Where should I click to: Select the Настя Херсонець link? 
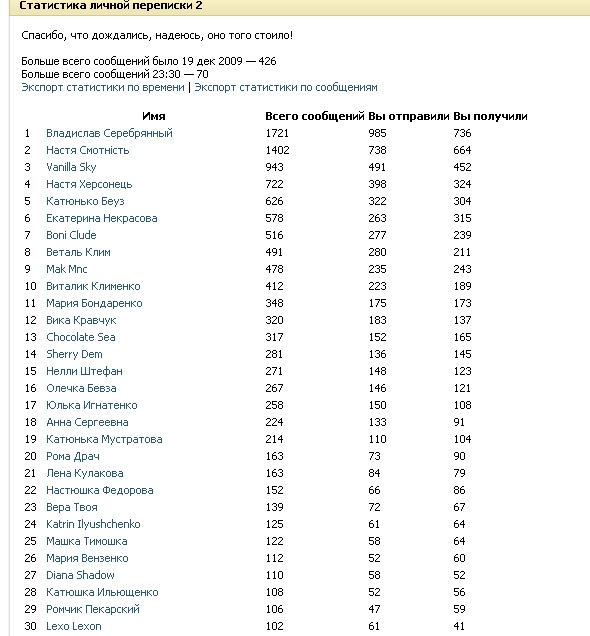[89, 184]
